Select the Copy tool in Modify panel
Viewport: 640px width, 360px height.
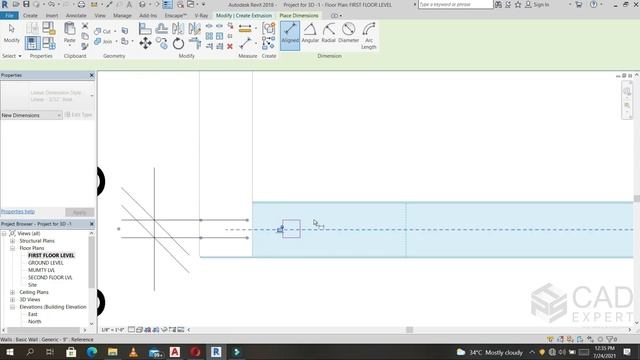162,43
